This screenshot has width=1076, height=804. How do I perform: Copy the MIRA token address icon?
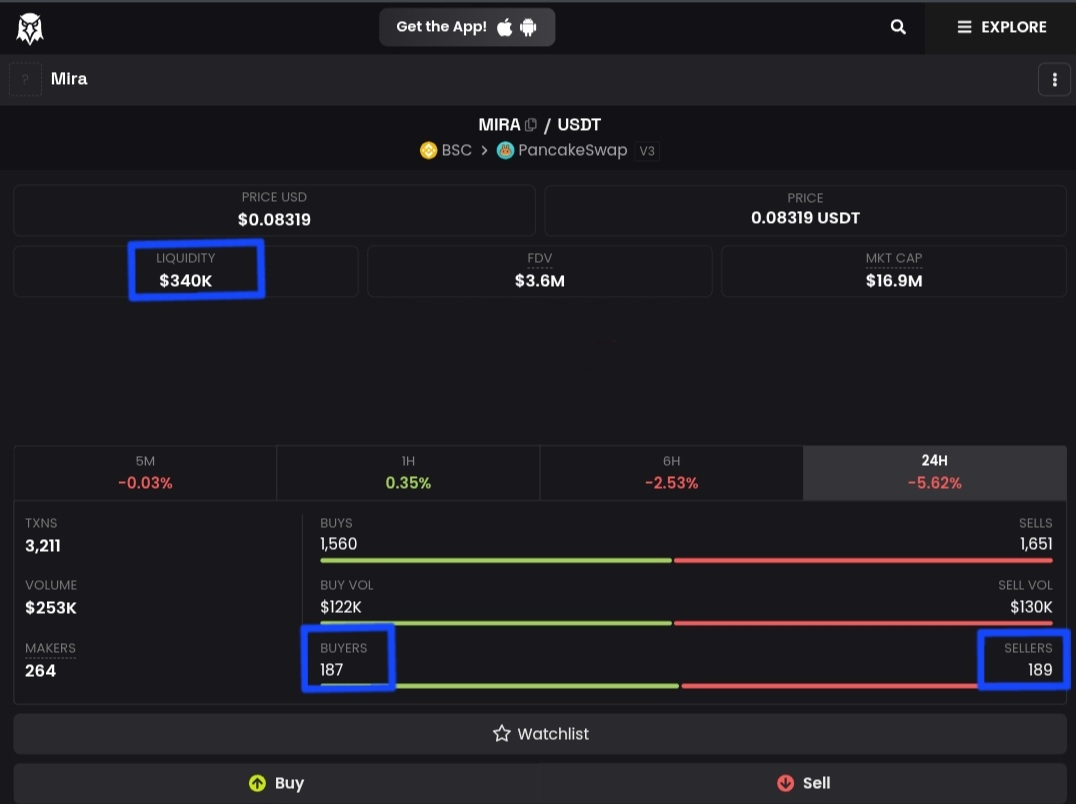click(530, 125)
